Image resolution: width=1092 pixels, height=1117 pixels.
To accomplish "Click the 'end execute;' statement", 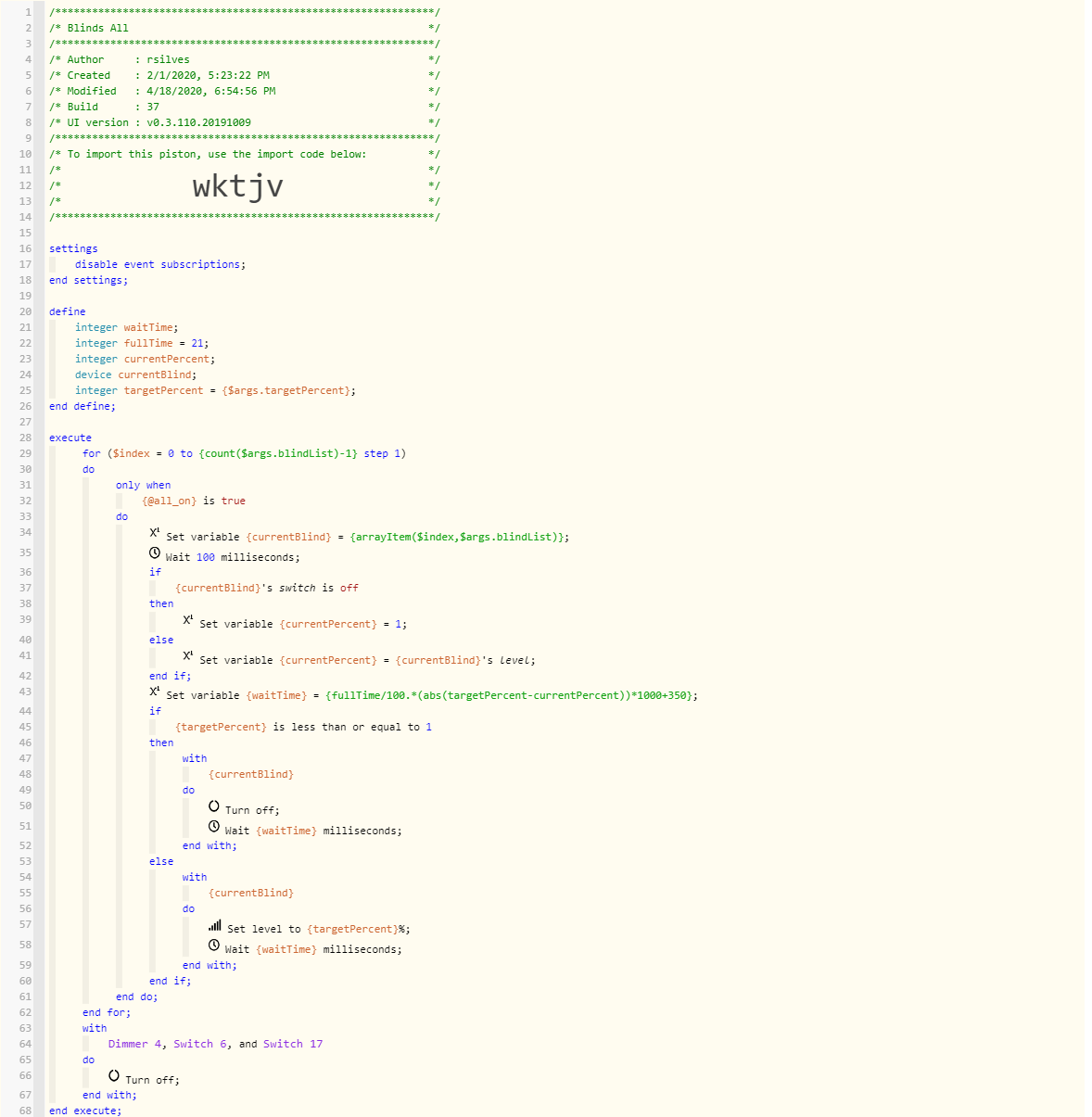I will 85,1111.
